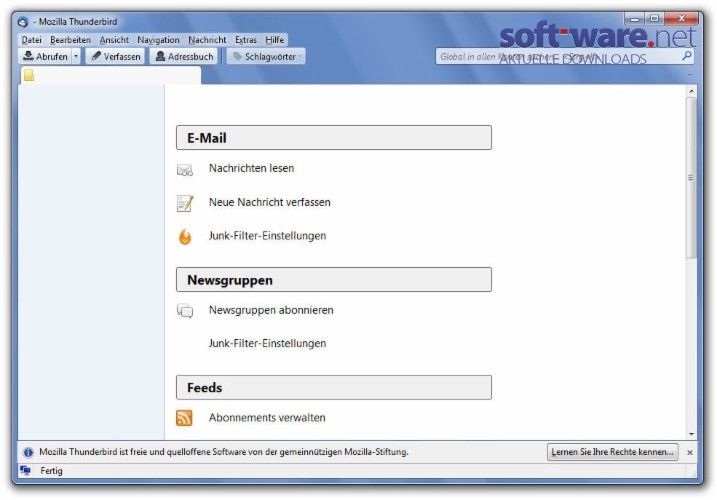Click the vertical scrollbar thumb
Image resolution: width=717 pixels, height=500 pixels.
point(691,178)
